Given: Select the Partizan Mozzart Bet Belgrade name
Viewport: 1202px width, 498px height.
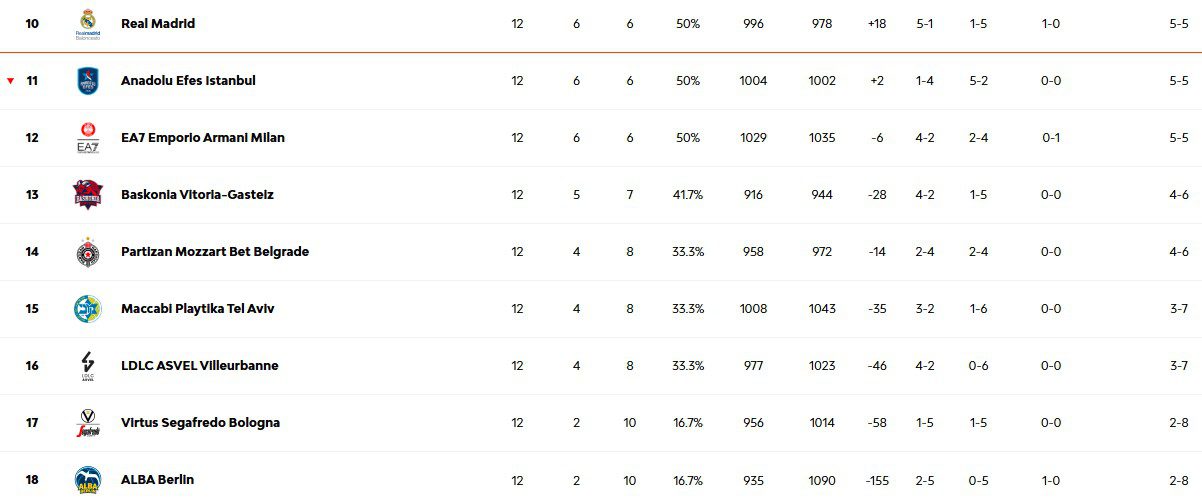Looking at the screenshot, I should [x=214, y=251].
